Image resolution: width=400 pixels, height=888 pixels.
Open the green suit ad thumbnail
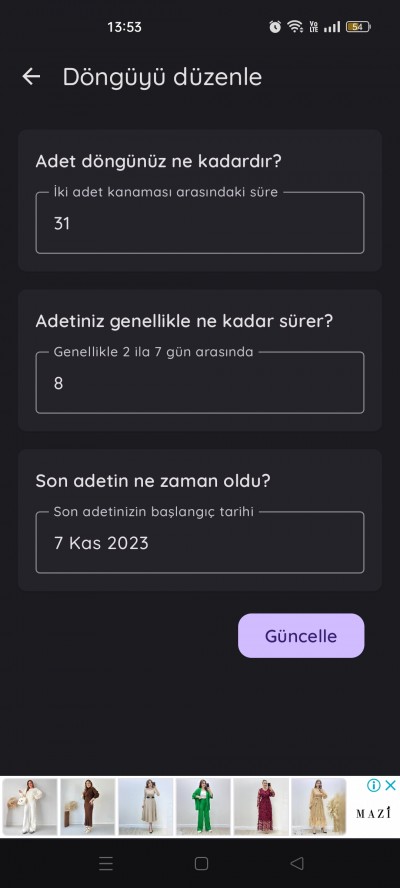pyautogui.click(x=203, y=807)
